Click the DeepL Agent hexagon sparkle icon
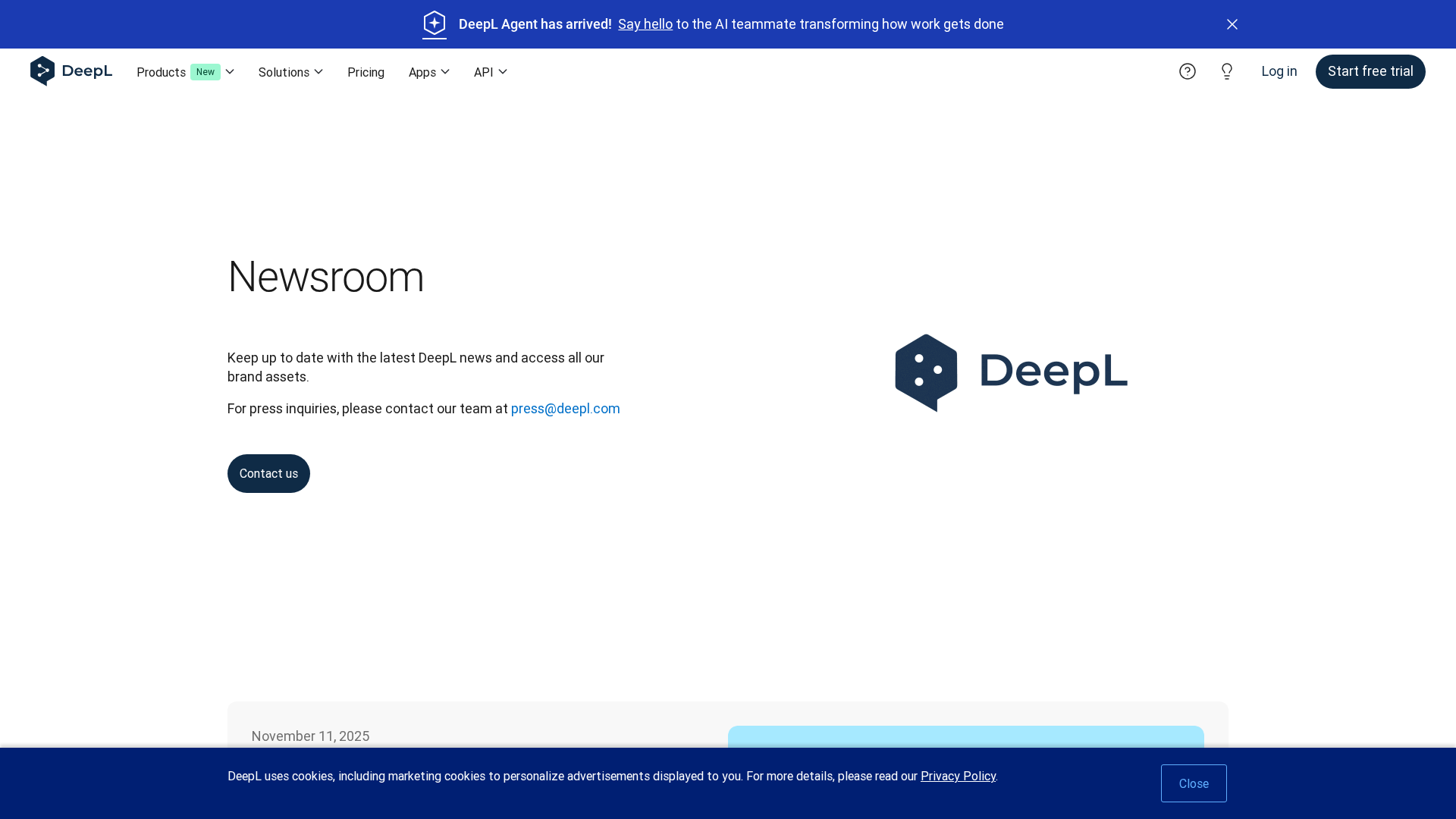The height and width of the screenshot is (819, 1456). click(x=435, y=24)
